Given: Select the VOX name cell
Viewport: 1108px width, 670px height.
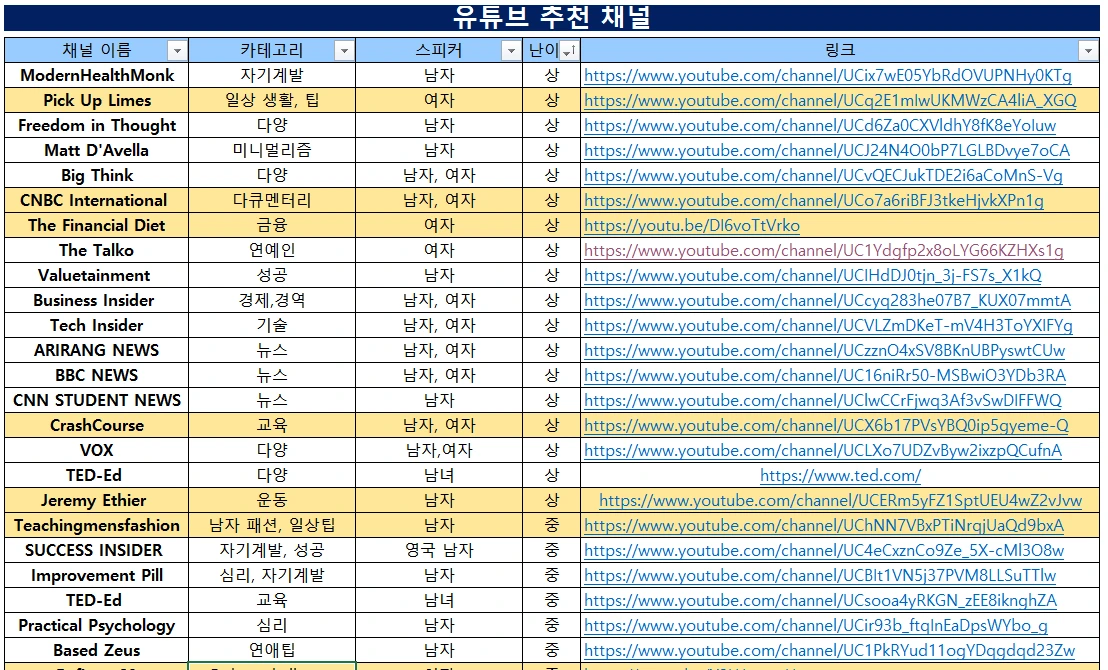Looking at the screenshot, I should tap(97, 450).
